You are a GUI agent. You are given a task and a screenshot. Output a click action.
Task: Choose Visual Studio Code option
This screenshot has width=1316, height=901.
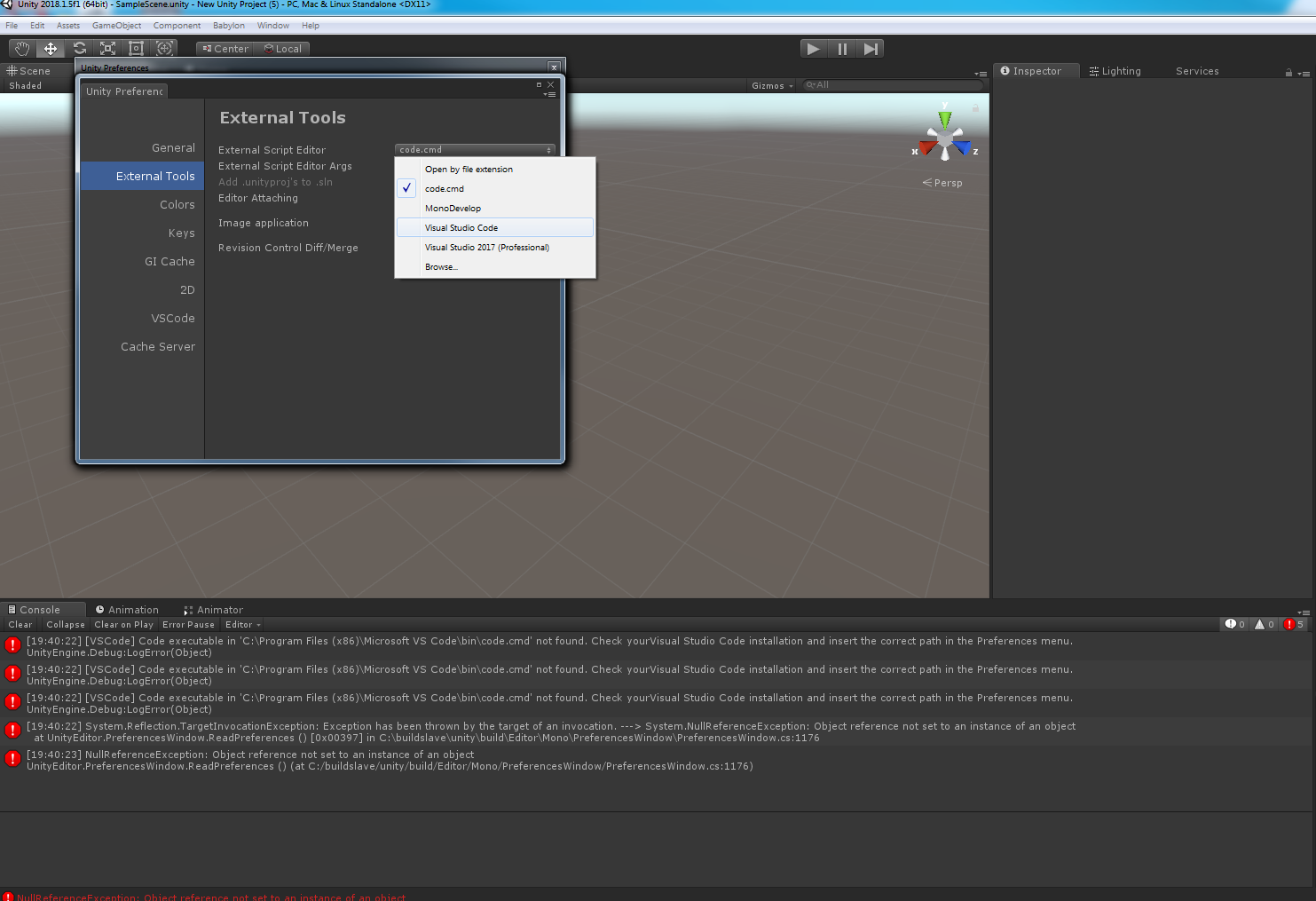tap(495, 228)
